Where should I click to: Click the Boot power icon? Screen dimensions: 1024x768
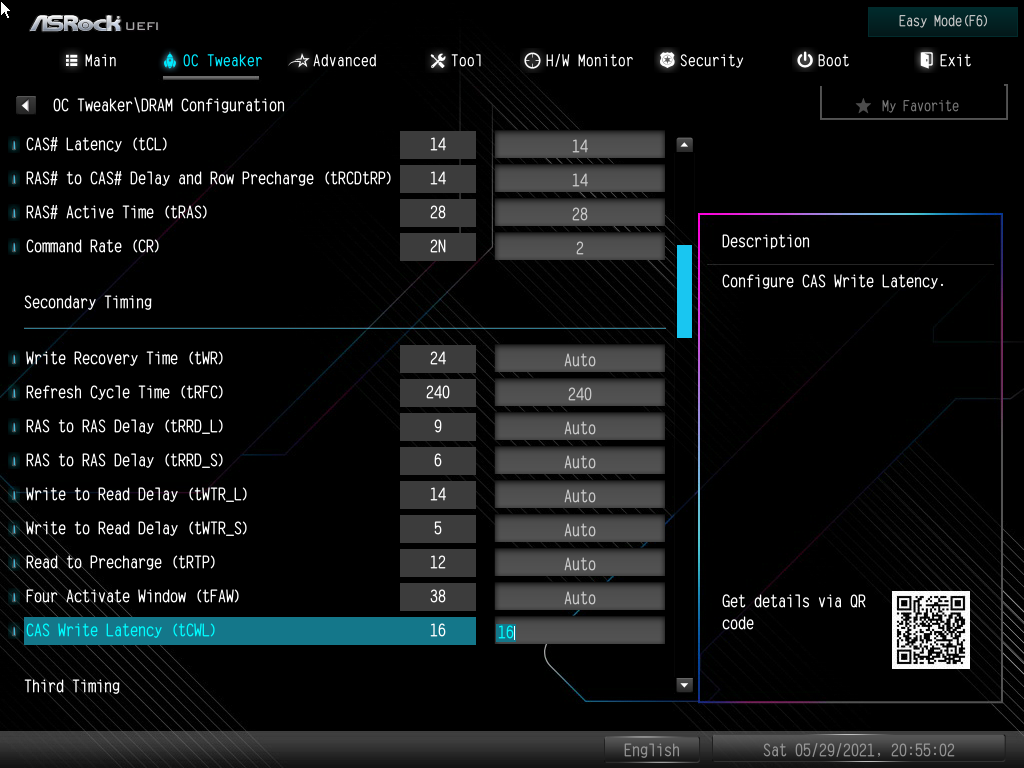pos(803,60)
